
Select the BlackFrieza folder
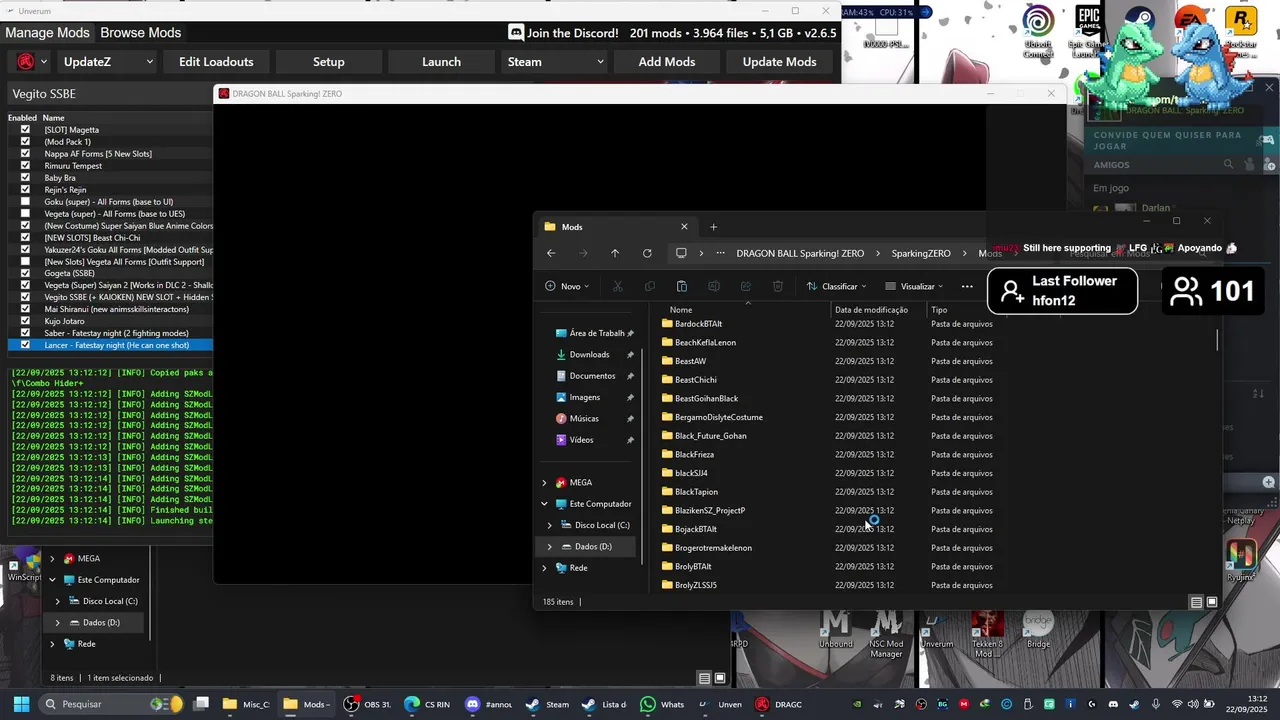click(x=694, y=455)
